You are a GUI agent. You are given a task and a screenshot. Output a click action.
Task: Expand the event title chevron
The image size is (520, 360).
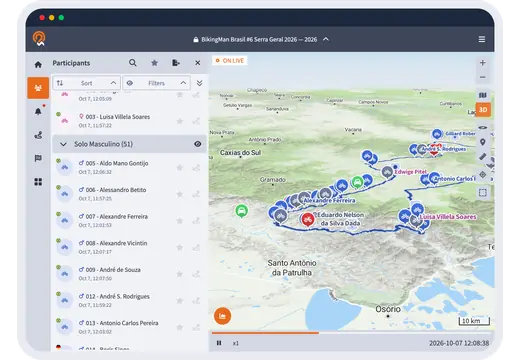326,39
